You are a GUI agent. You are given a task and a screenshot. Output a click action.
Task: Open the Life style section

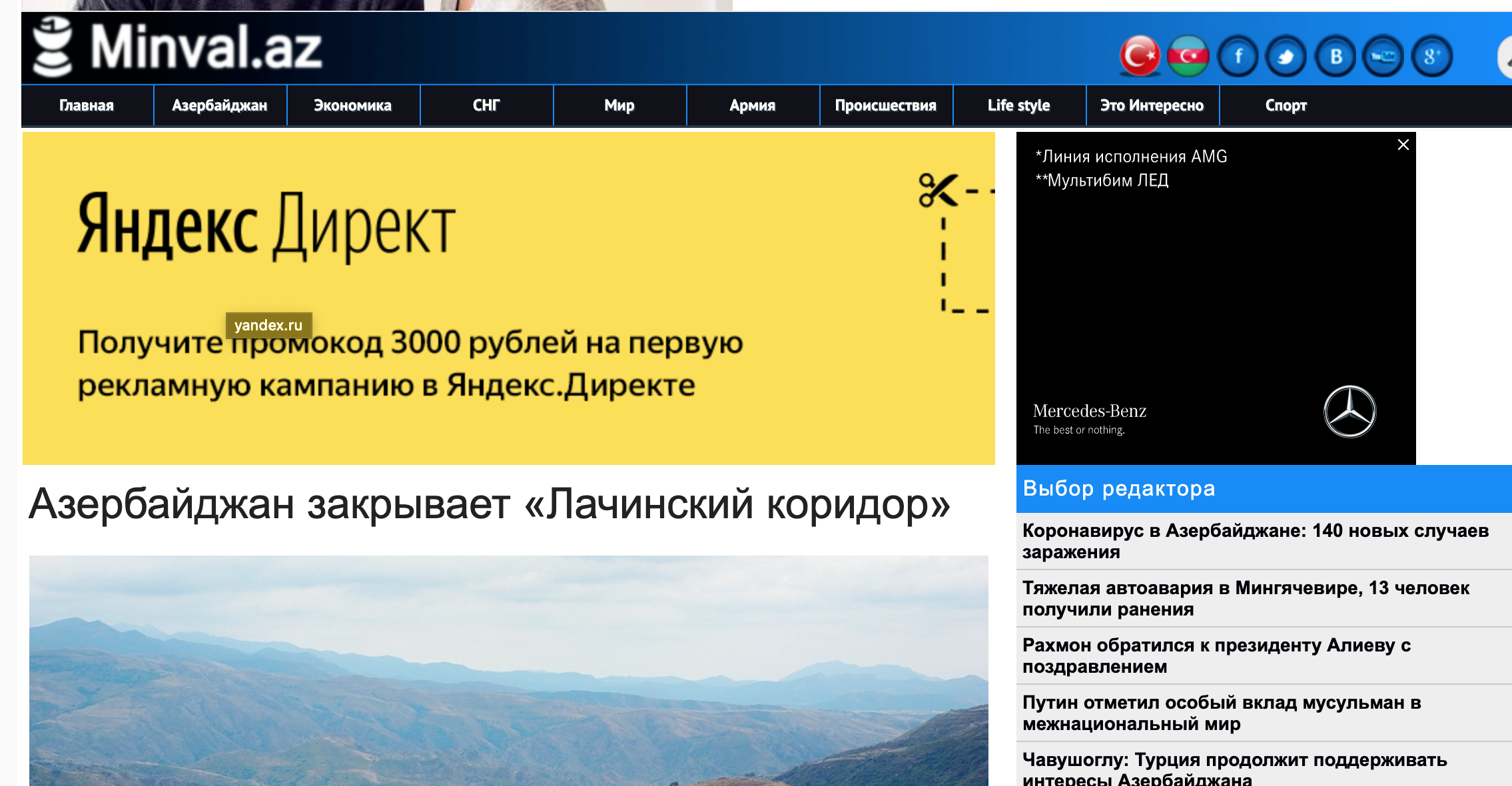click(x=1019, y=105)
